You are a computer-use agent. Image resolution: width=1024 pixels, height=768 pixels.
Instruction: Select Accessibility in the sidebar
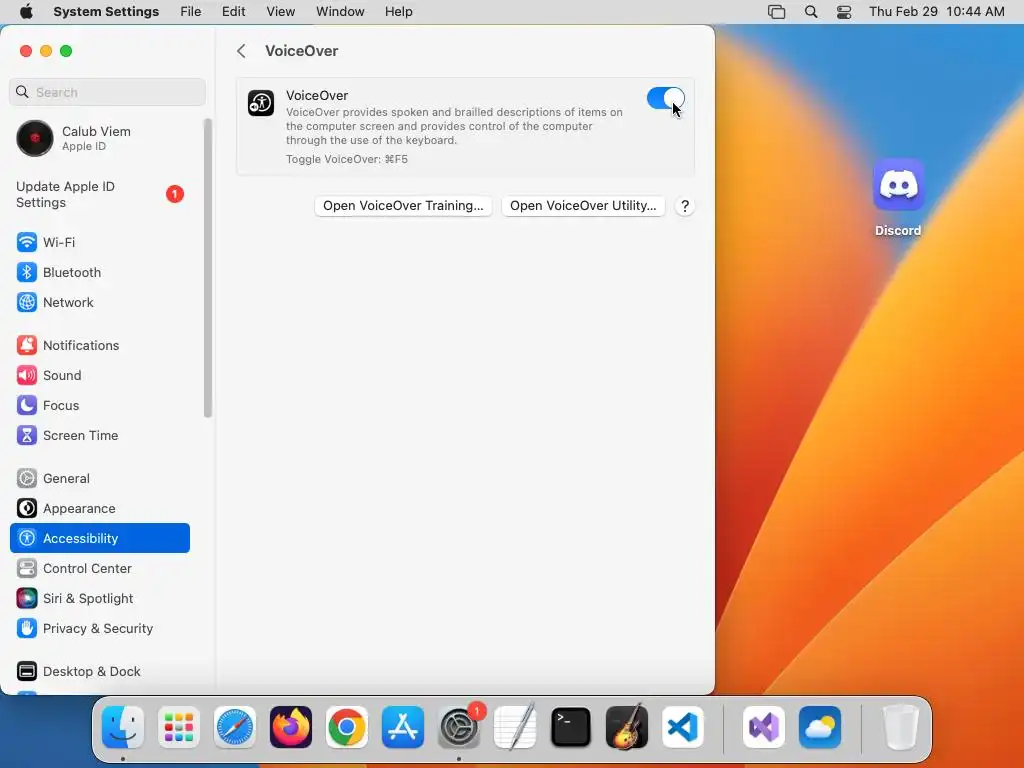click(x=99, y=538)
